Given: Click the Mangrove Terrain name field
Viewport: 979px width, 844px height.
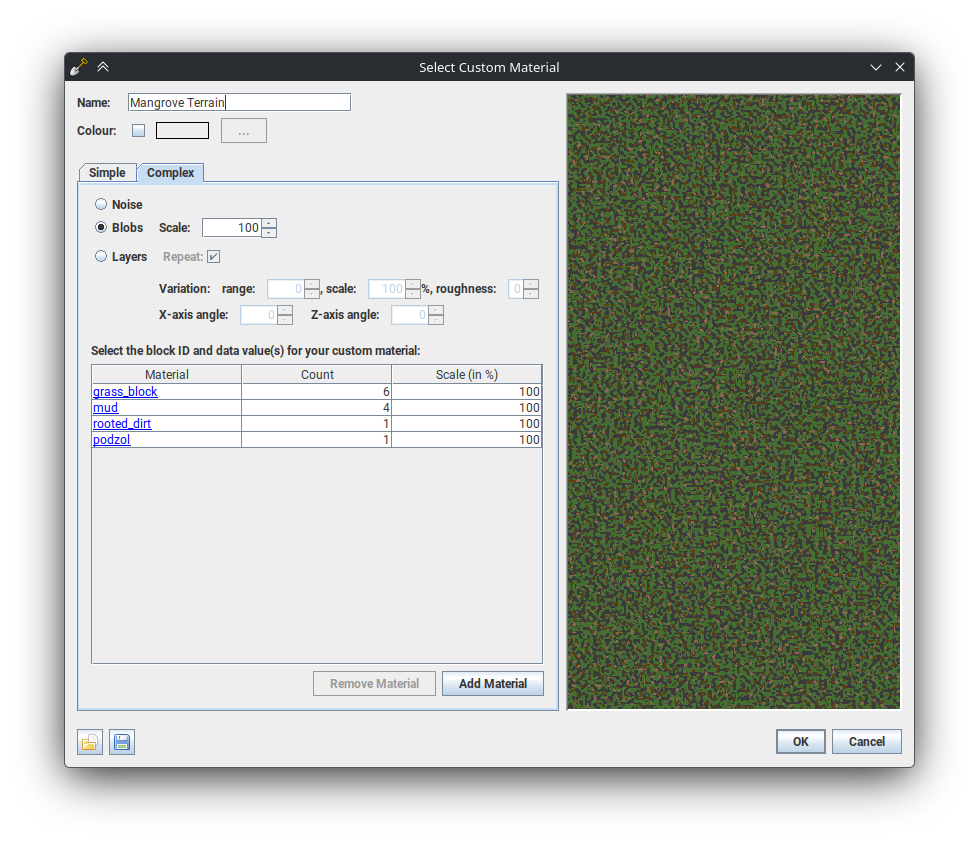Looking at the screenshot, I should [239, 102].
